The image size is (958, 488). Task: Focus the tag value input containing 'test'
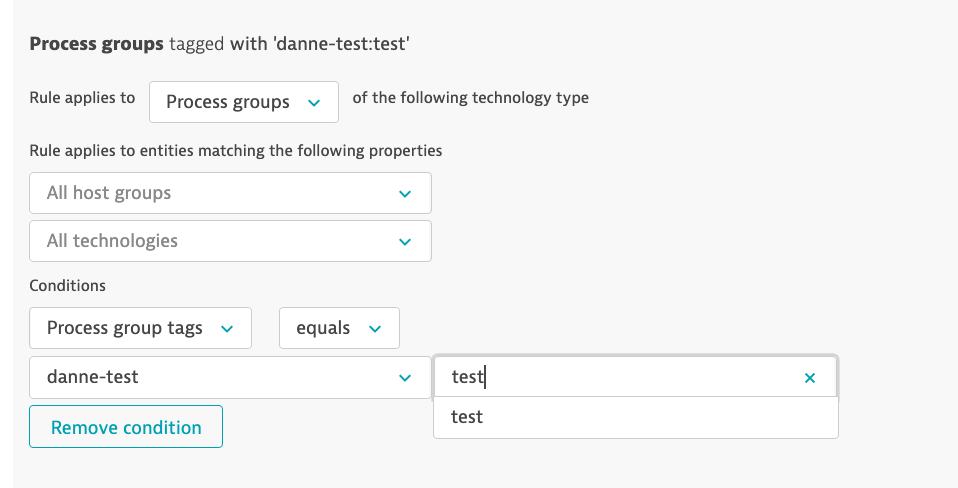point(620,377)
